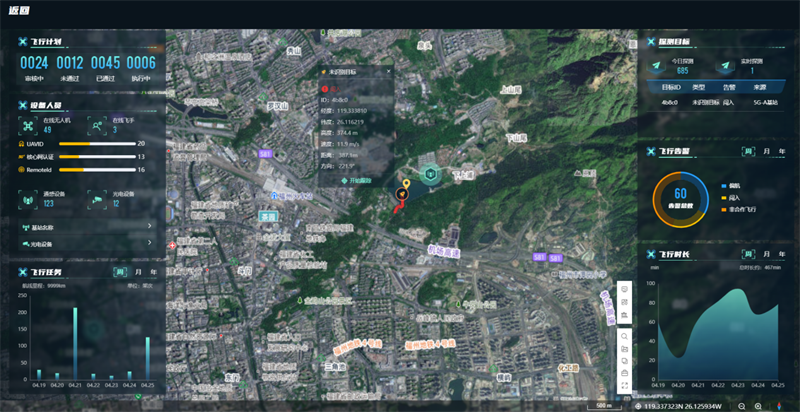This screenshot has height=412, width=800.
Task: Select the orange drone target marker on map
Action: [x=403, y=192]
